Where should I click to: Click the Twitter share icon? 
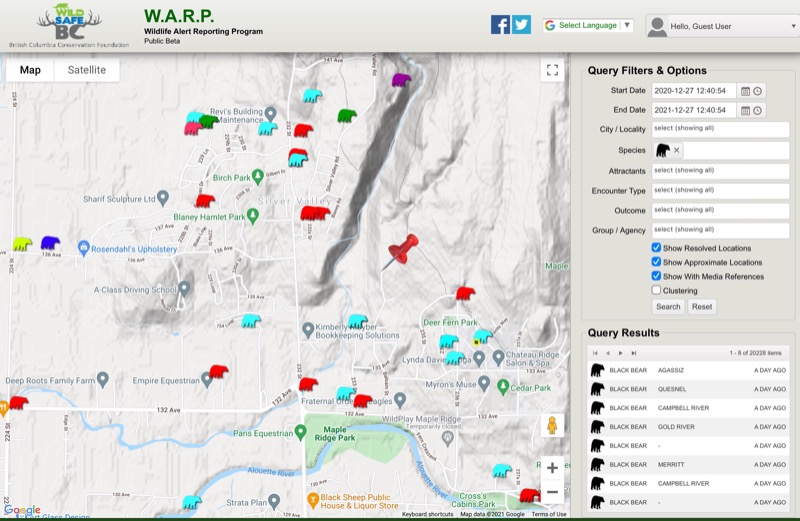[x=521, y=25]
